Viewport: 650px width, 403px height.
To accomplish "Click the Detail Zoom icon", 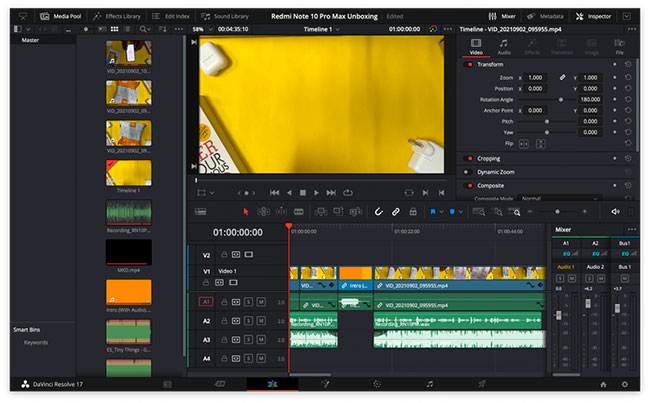I will click(497, 212).
